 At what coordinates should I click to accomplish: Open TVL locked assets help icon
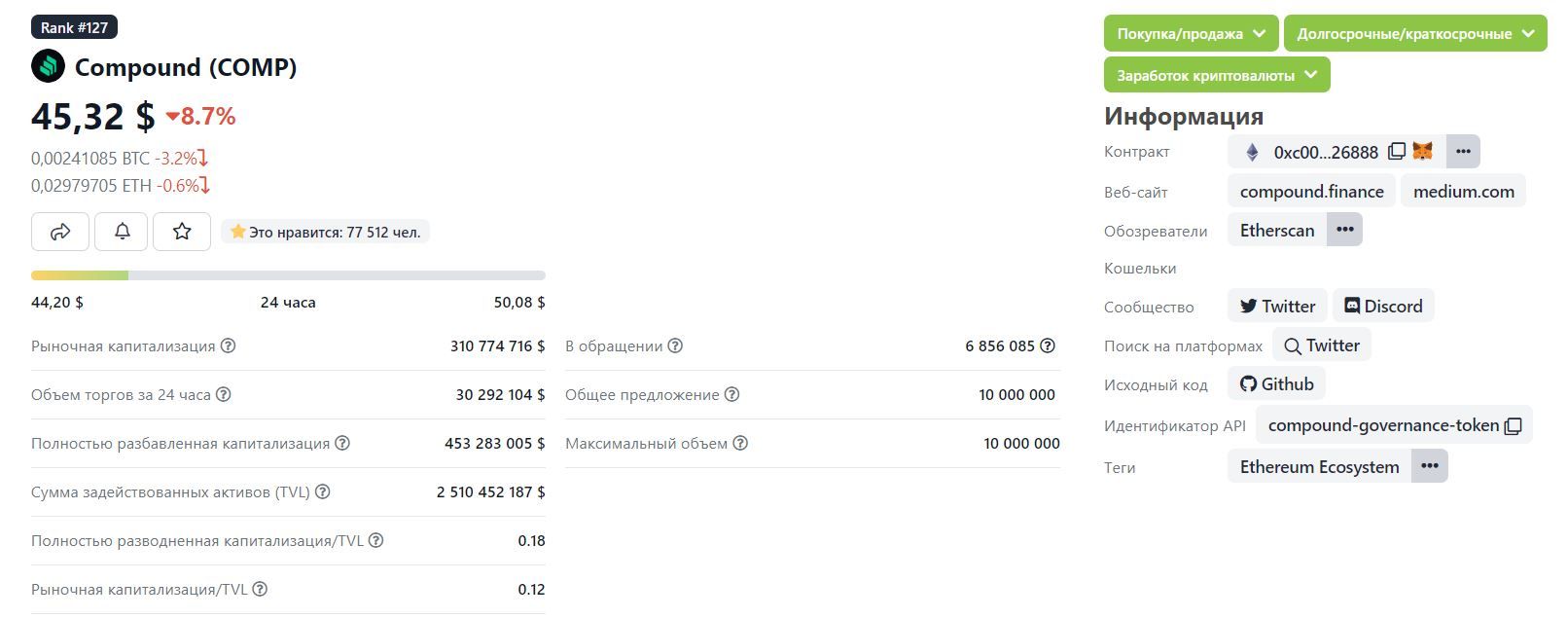point(323,491)
